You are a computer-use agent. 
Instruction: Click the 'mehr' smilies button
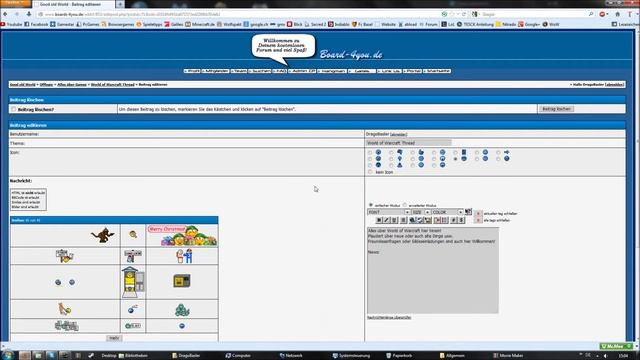click(114, 338)
